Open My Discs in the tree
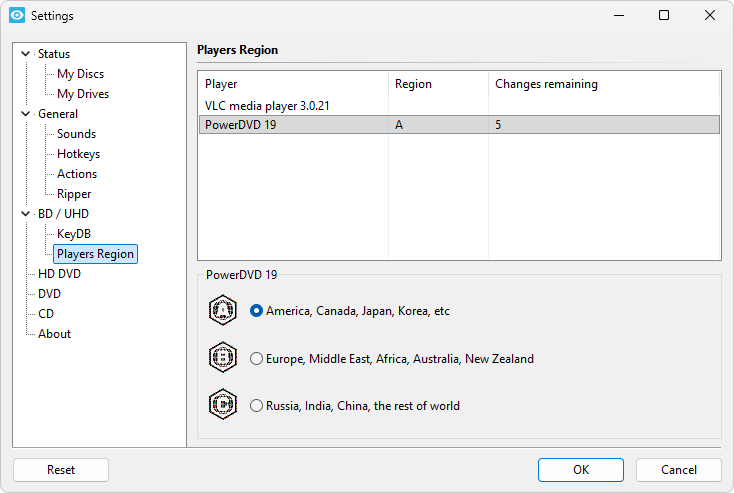This screenshot has width=734, height=493. [x=81, y=74]
